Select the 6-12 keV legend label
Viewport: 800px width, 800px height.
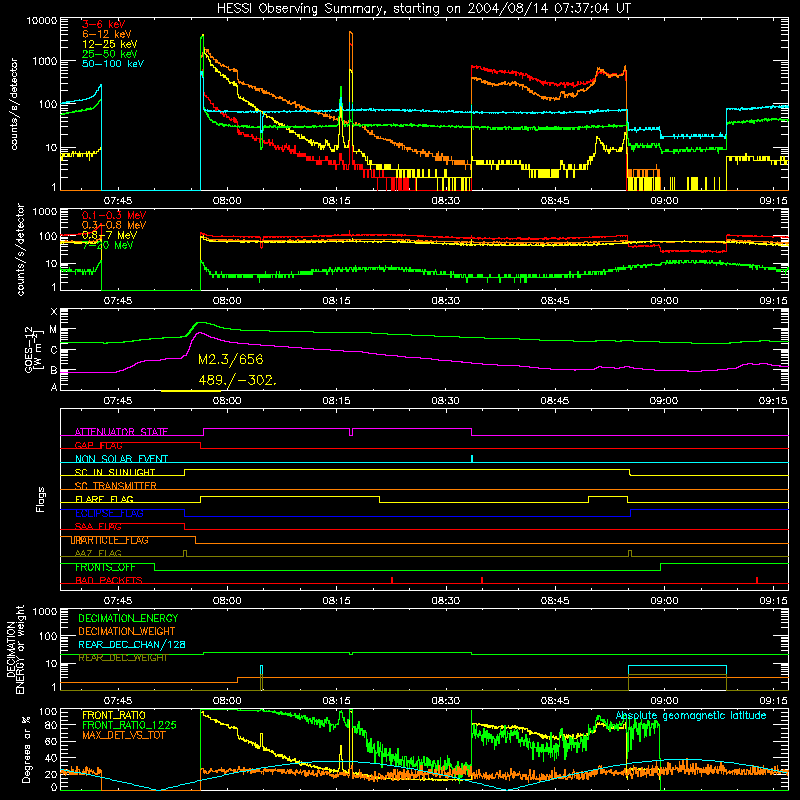pos(107,34)
